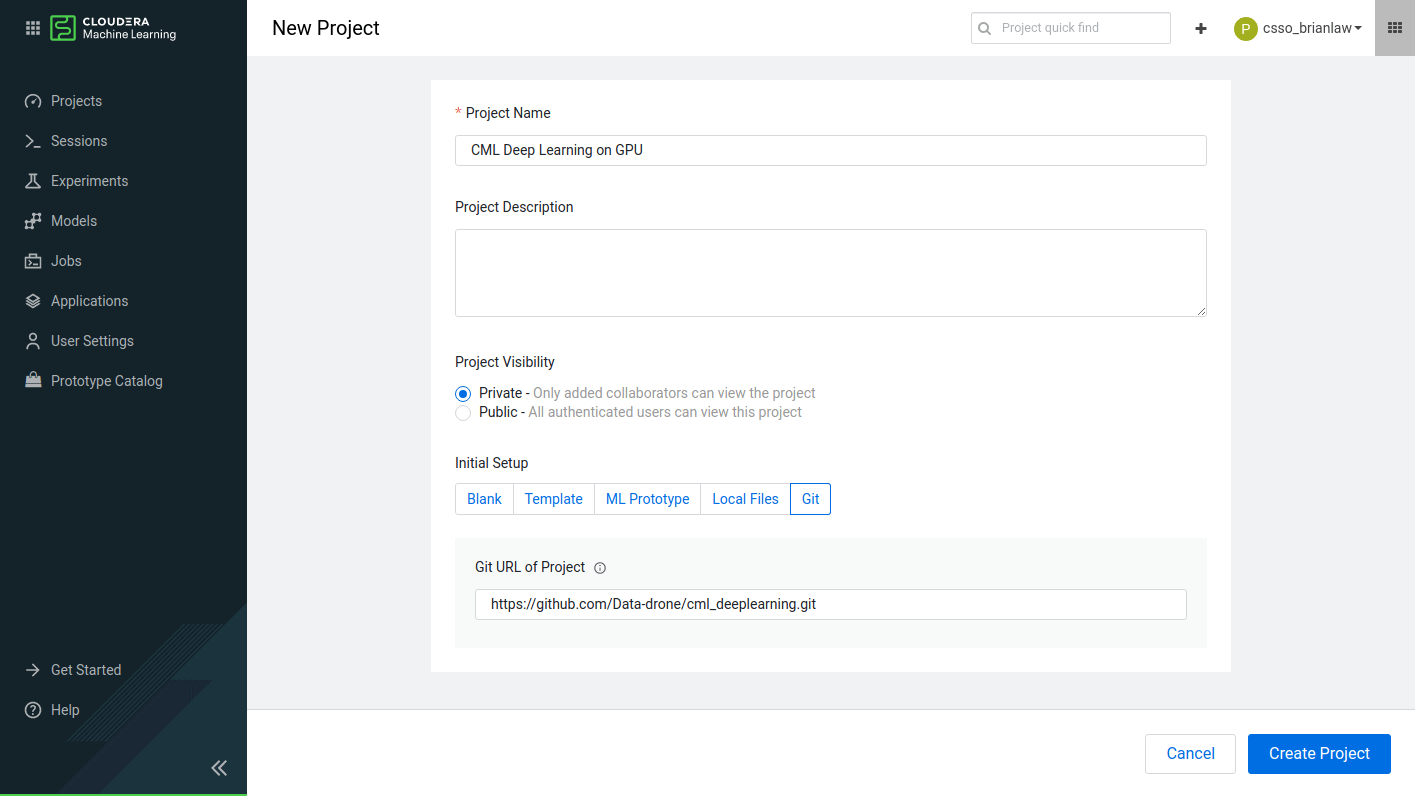The width and height of the screenshot is (1415, 796).
Task: Select the Public project visibility option
Action: pyautogui.click(x=462, y=412)
